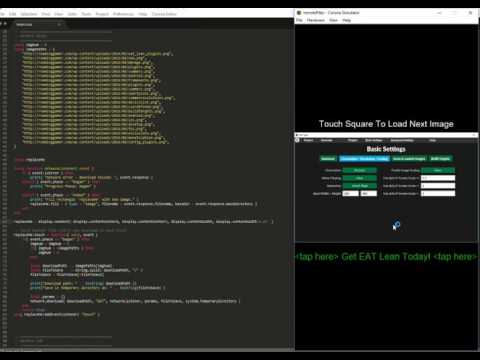The height and width of the screenshot is (360, 480).
Task: Click the third green option button on left
Action: pyautogui.click(x=360, y=186)
